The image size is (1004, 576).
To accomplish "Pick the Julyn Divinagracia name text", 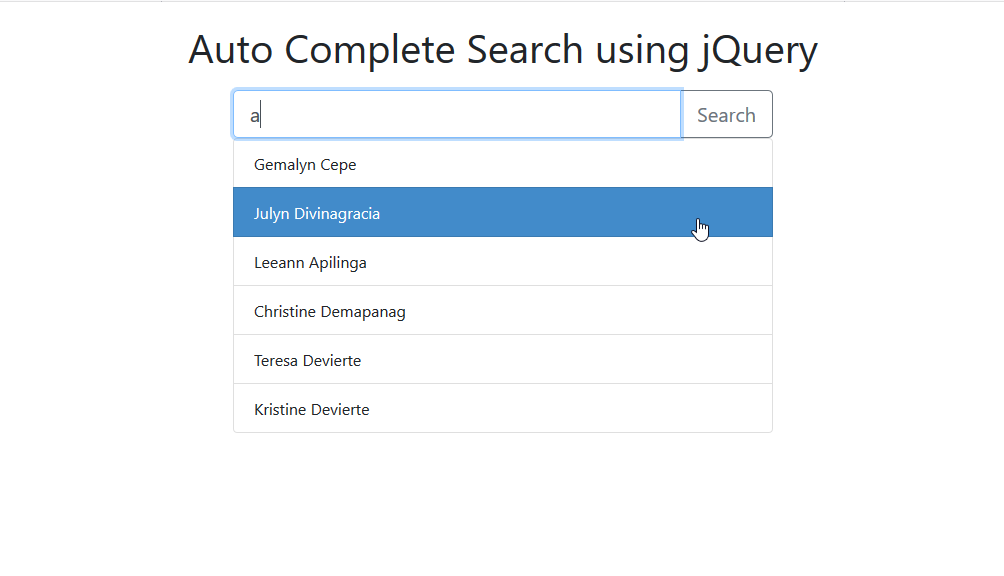I will [x=317, y=214].
